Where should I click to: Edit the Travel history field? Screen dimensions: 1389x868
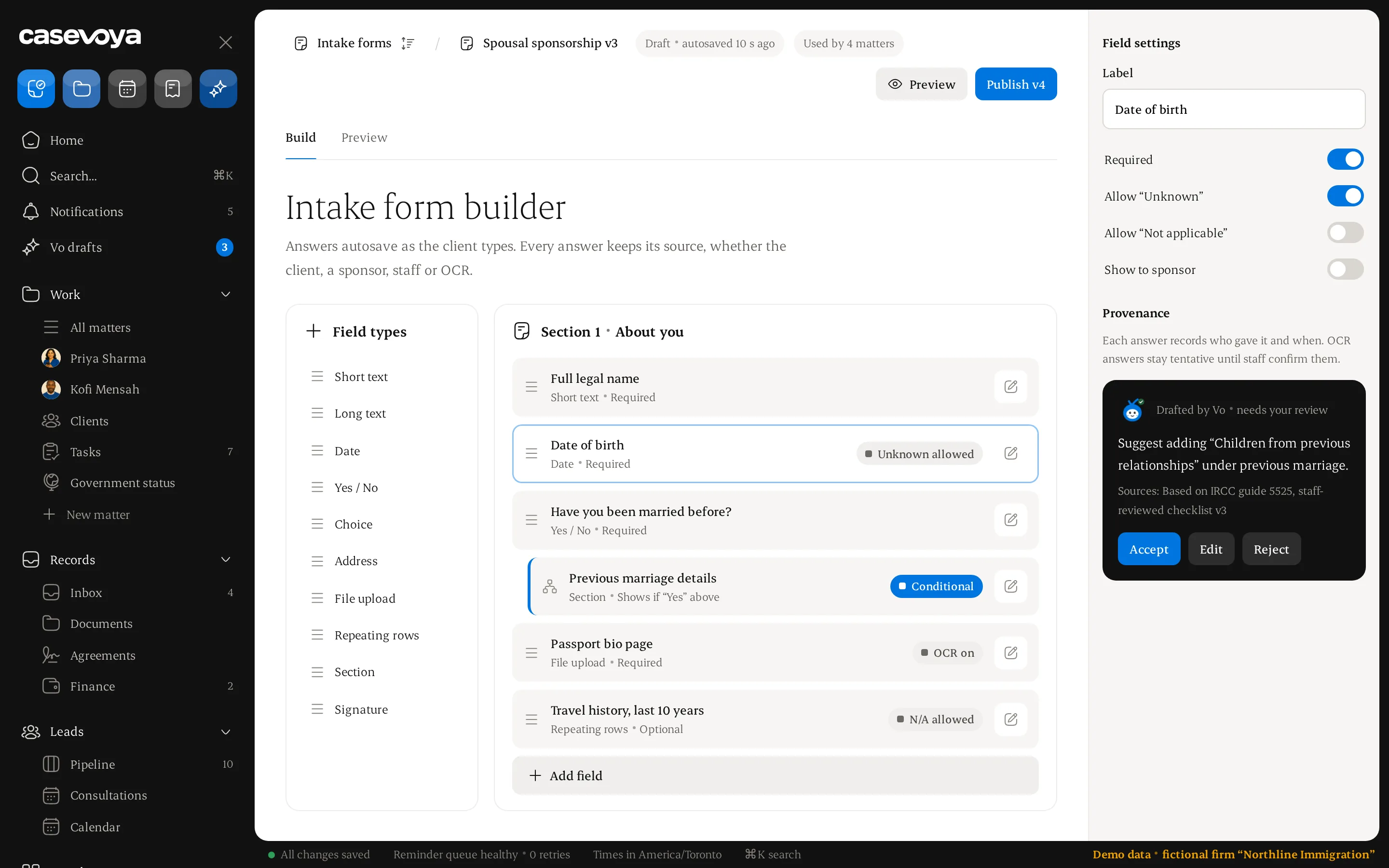(1011, 719)
